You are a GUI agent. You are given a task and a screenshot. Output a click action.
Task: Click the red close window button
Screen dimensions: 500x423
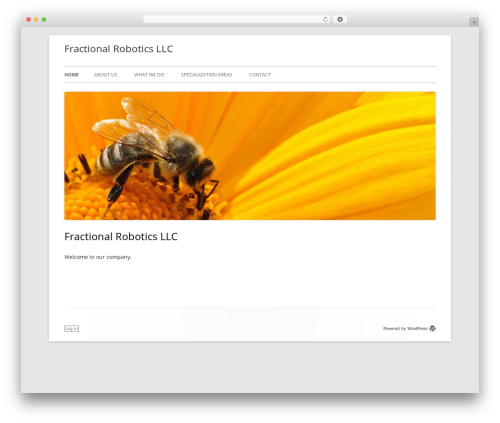pyautogui.click(x=29, y=19)
